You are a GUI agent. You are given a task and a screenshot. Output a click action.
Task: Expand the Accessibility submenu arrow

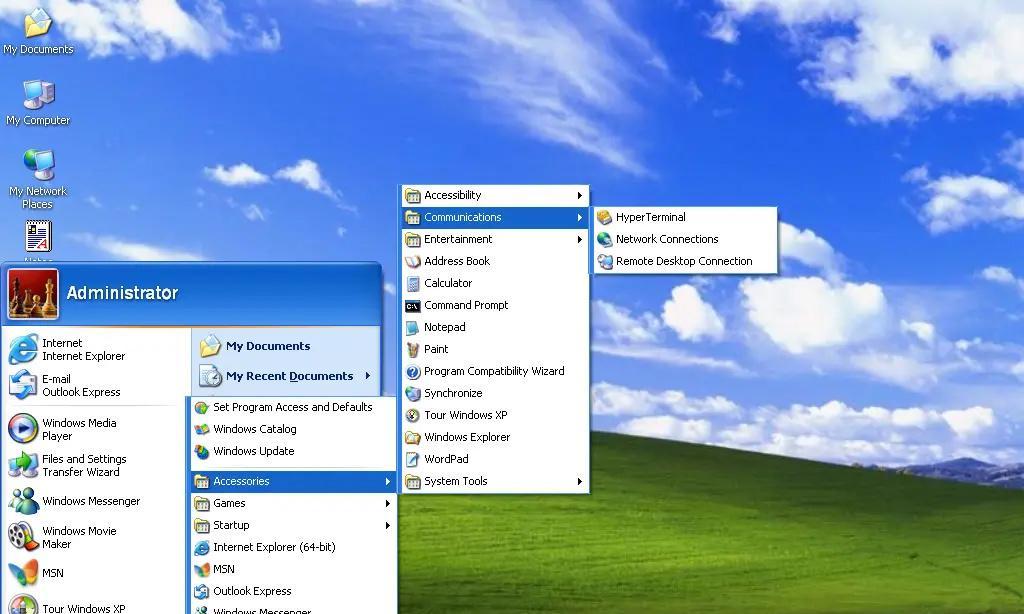(x=580, y=195)
